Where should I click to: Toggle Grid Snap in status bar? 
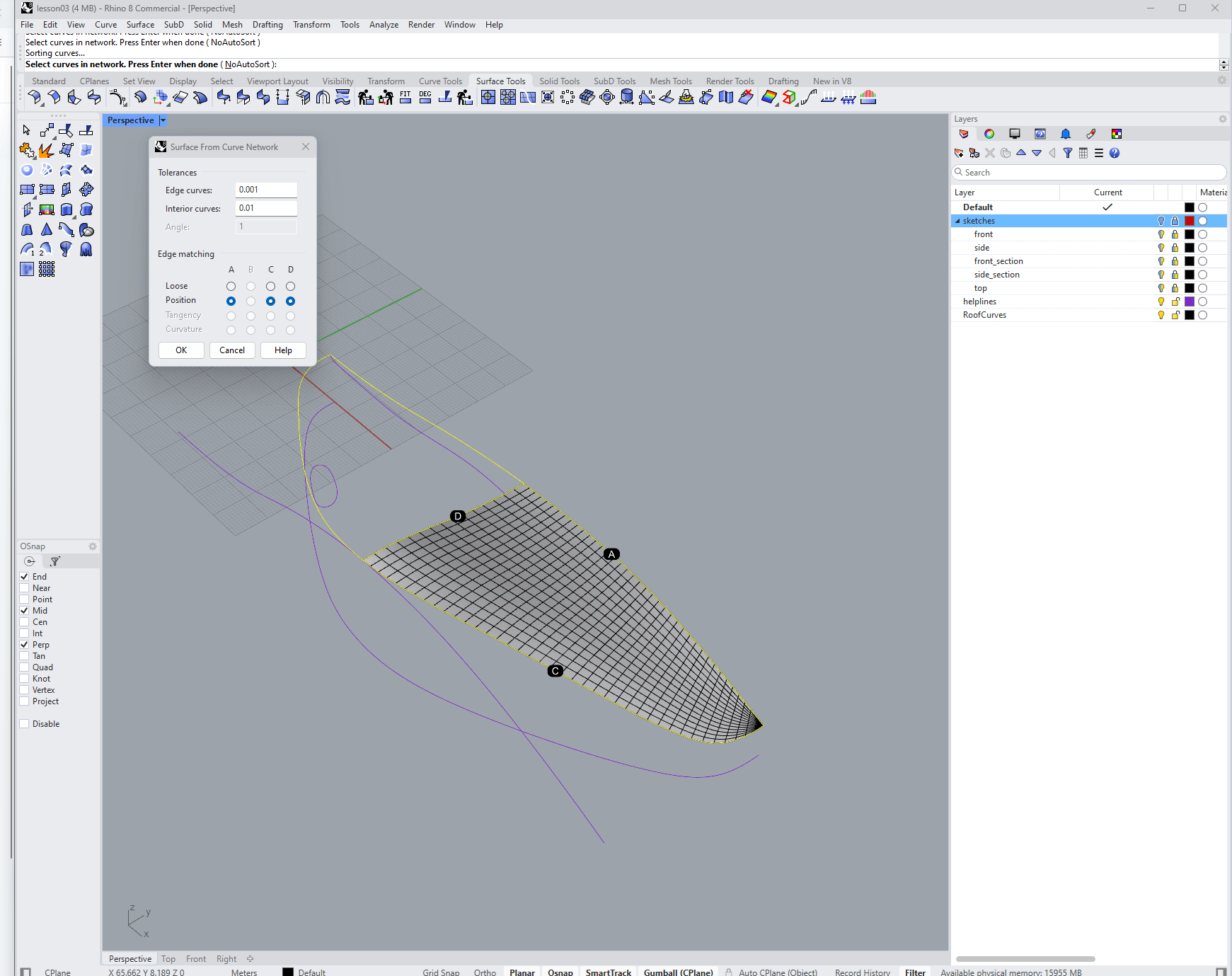(441, 972)
